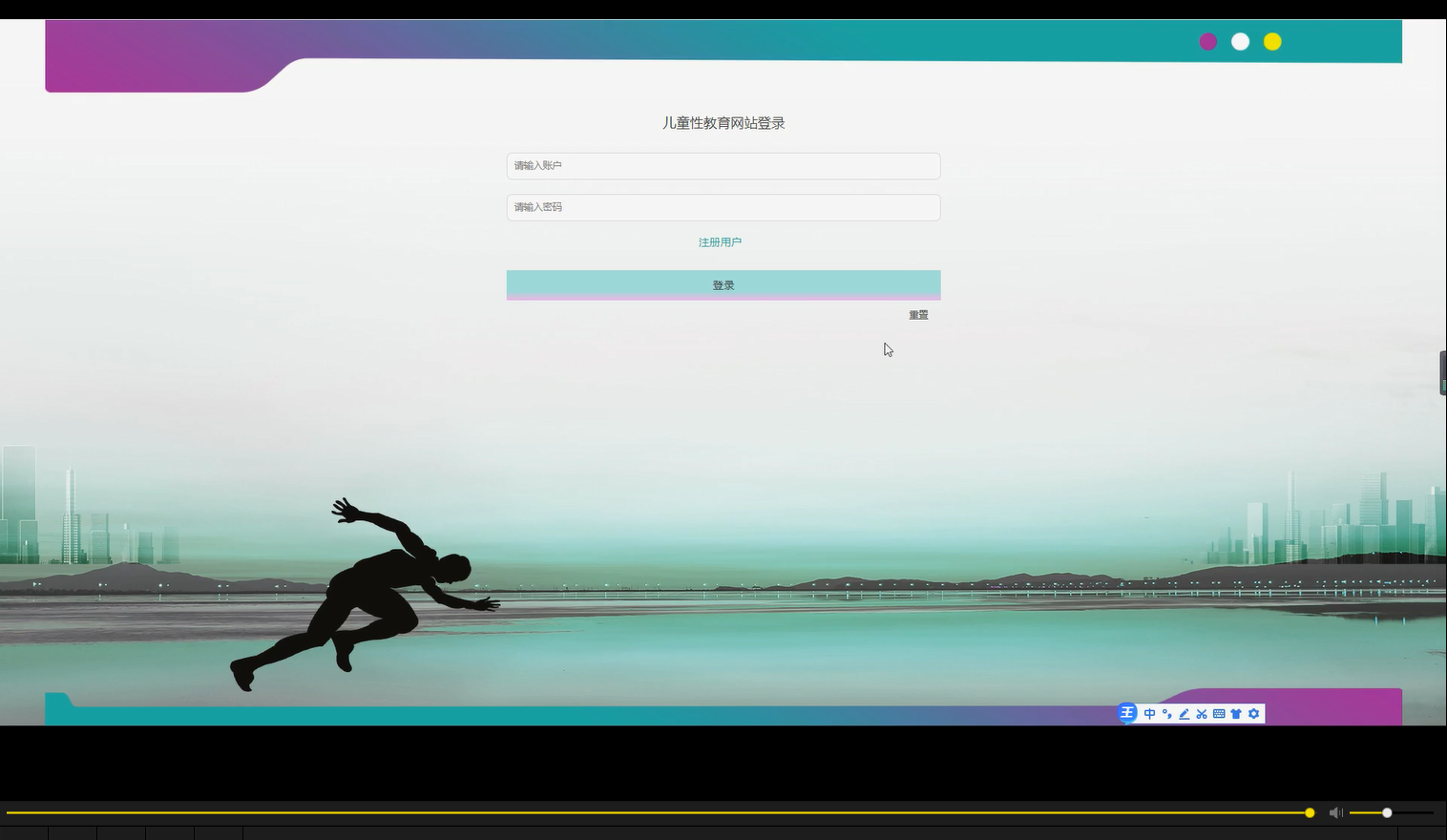
Task: Select the yellow theme circle
Action: coord(1272,42)
